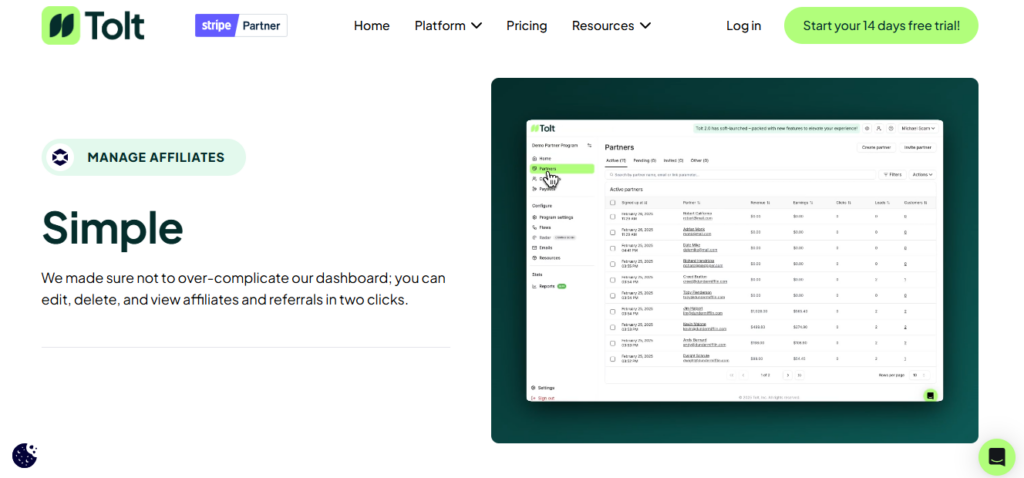Image resolution: width=1024 pixels, height=478 pixels.
Task: Click the Invite partner button
Action: (x=918, y=148)
